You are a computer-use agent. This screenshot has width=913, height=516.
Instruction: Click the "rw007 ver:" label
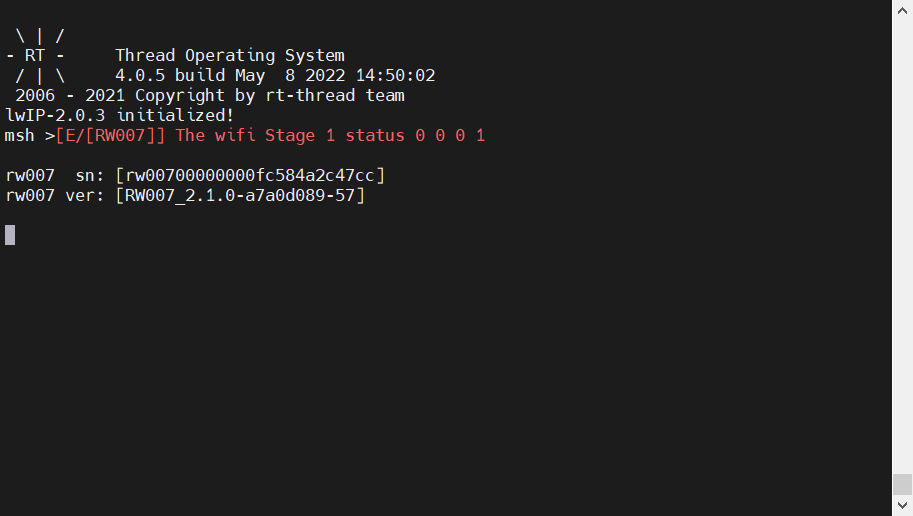tap(55, 196)
